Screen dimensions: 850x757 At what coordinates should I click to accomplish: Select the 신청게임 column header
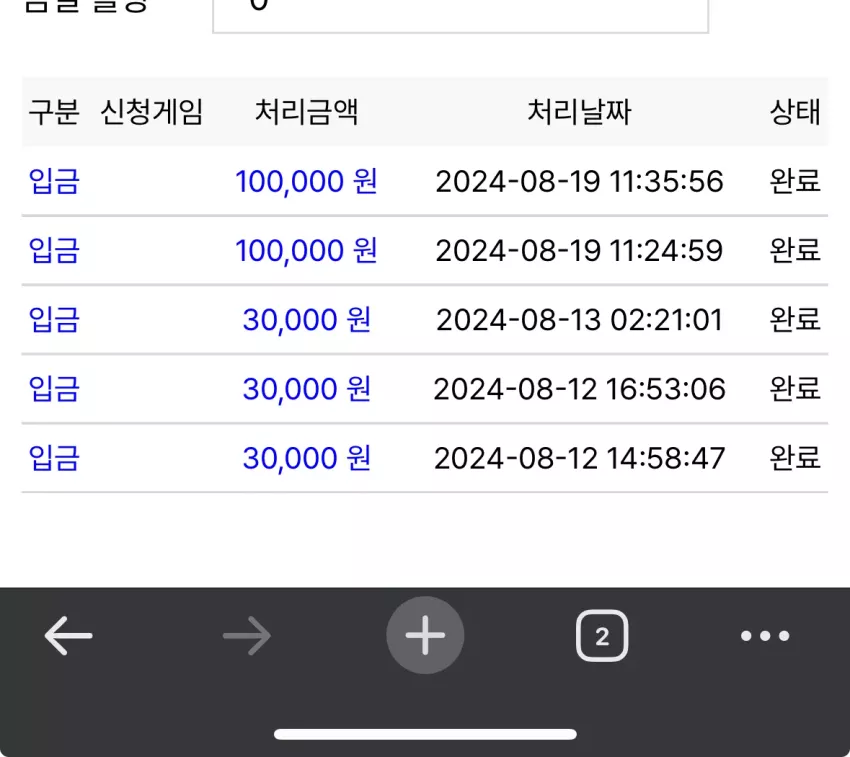152,112
